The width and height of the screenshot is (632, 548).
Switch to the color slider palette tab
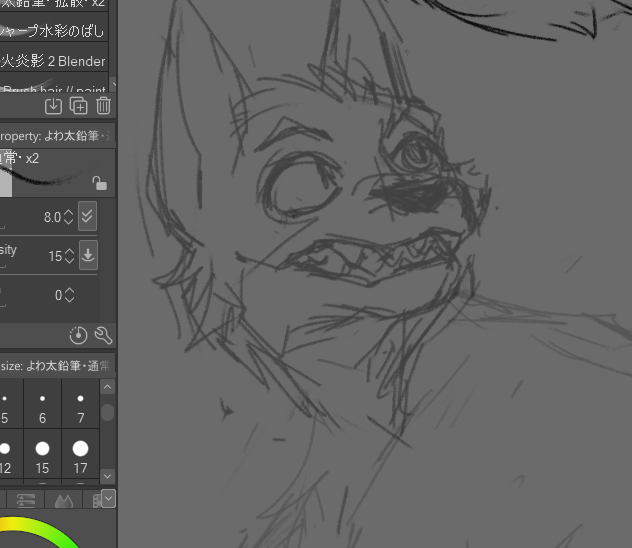pyautogui.click(x=26, y=500)
